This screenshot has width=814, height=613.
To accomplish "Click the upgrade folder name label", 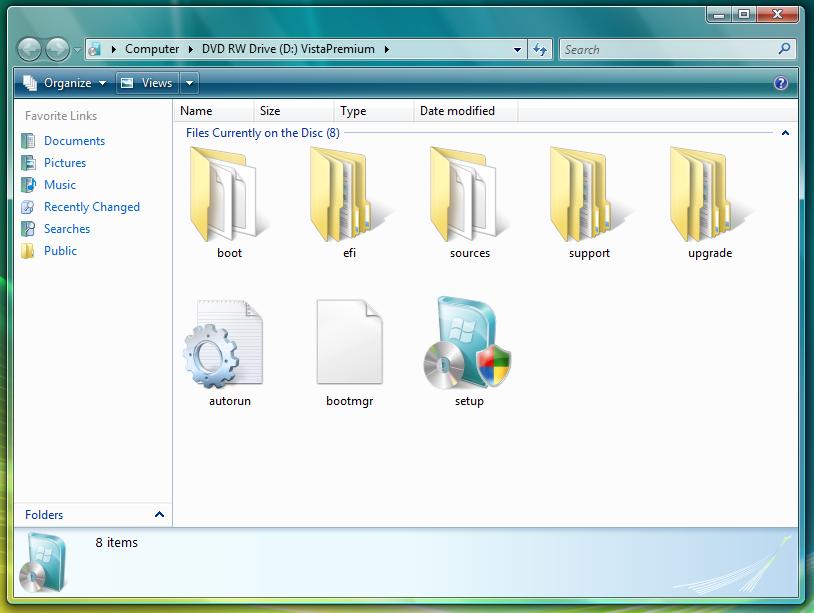I will (x=710, y=253).
